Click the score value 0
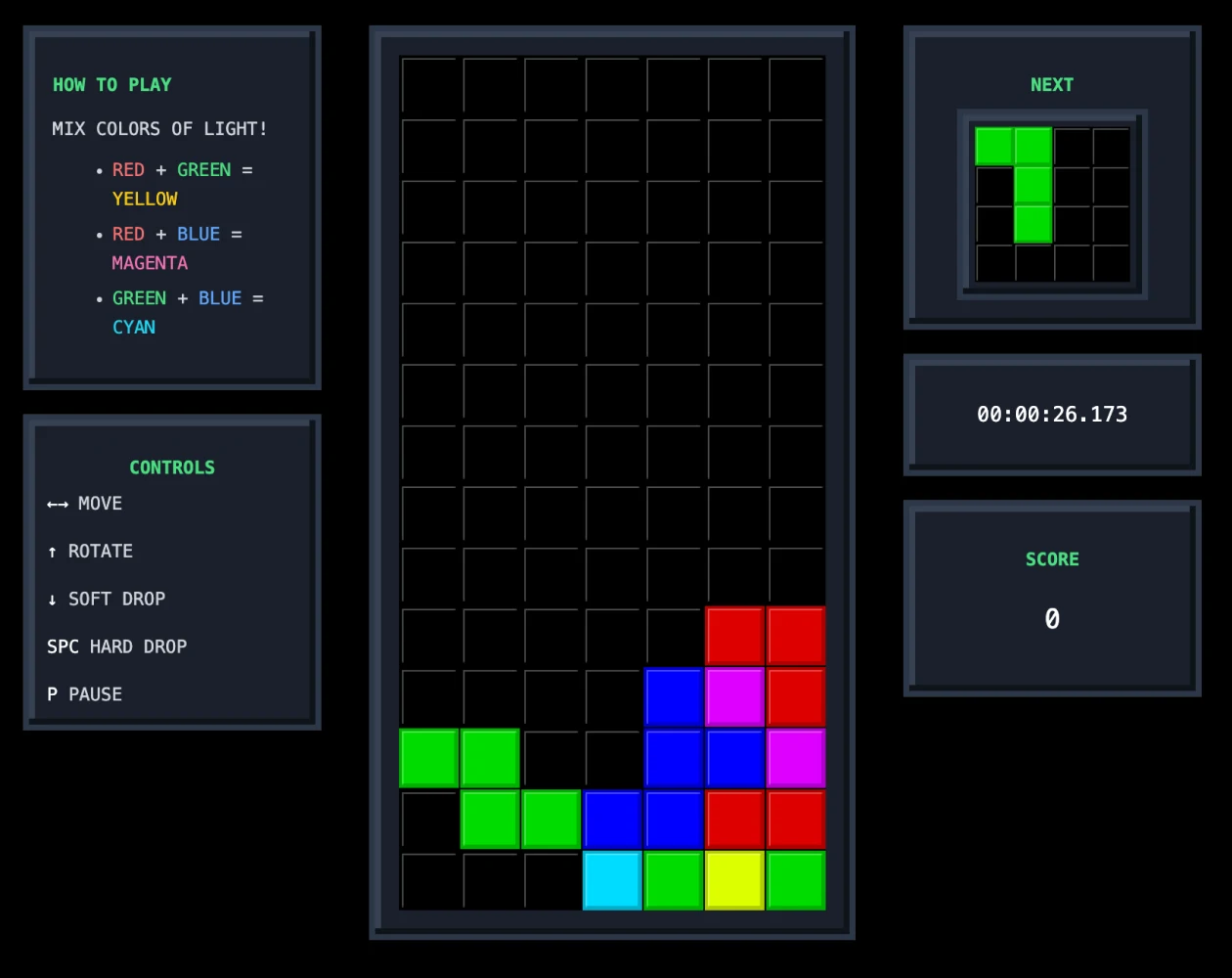 tap(1052, 619)
